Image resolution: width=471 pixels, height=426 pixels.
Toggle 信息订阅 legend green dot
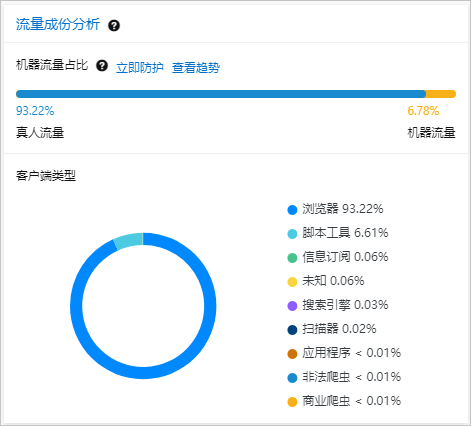point(292,258)
